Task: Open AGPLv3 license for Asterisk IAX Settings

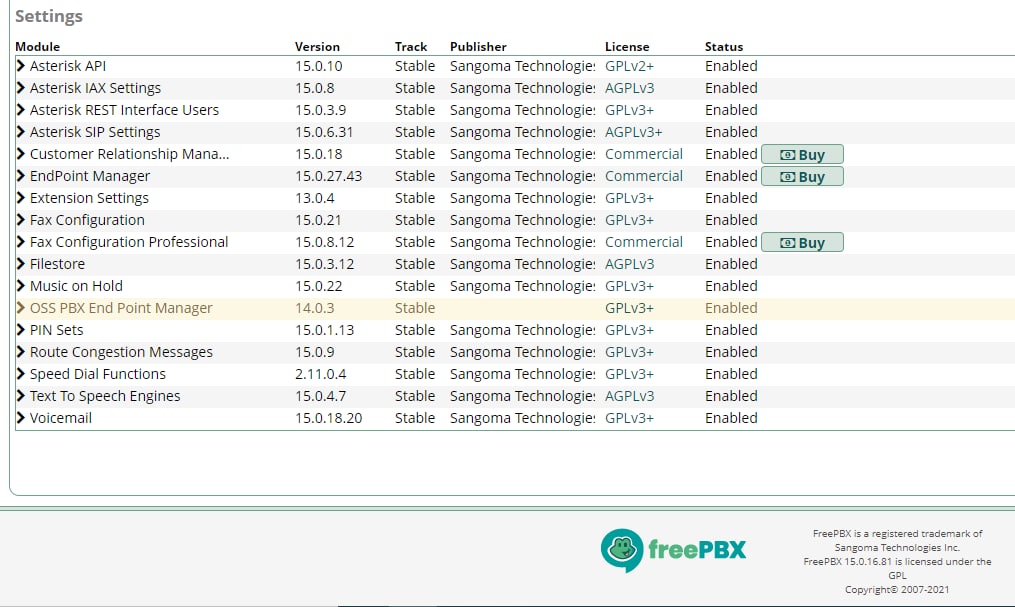Action: click(x=629, y=88)
